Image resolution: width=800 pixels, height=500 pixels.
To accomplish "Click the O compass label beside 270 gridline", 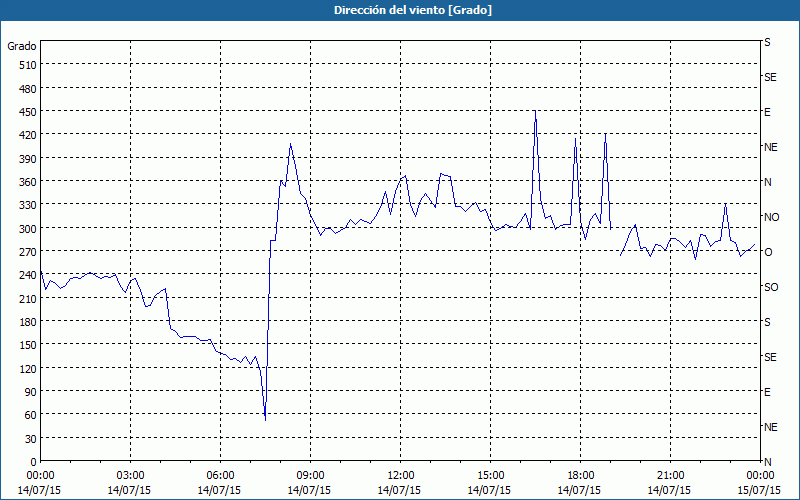I will pos(767,252).
